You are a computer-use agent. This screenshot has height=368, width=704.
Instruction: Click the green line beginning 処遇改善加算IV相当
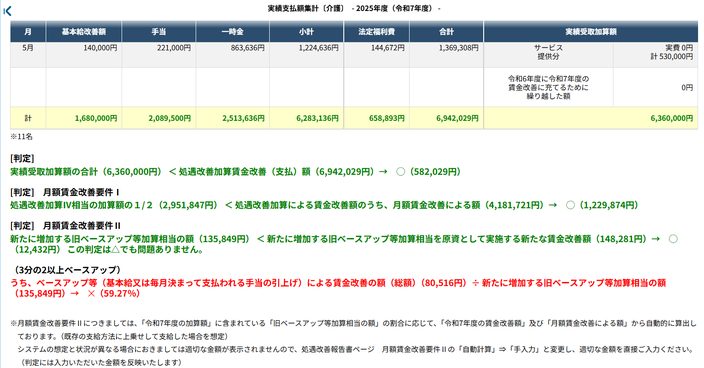tap(324, 205)
